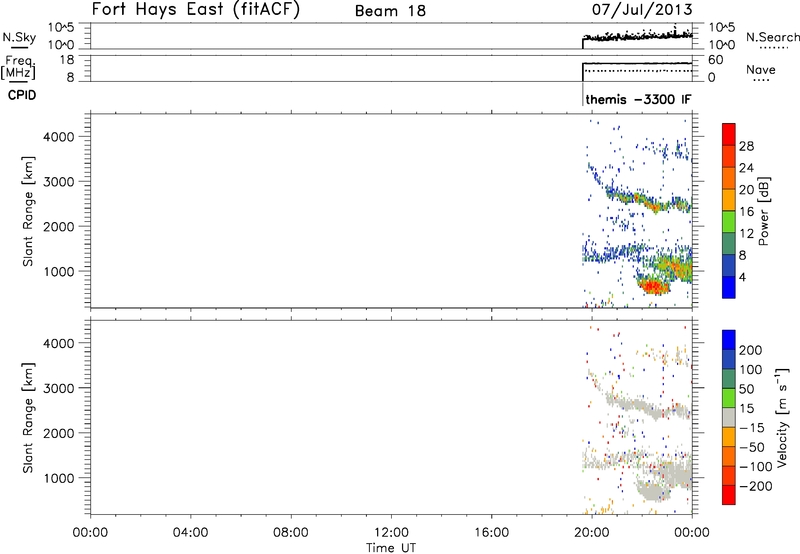Click the 'Time UT' axis label
The height and width of the screenshot is (554, 800).
pos(391,548)
